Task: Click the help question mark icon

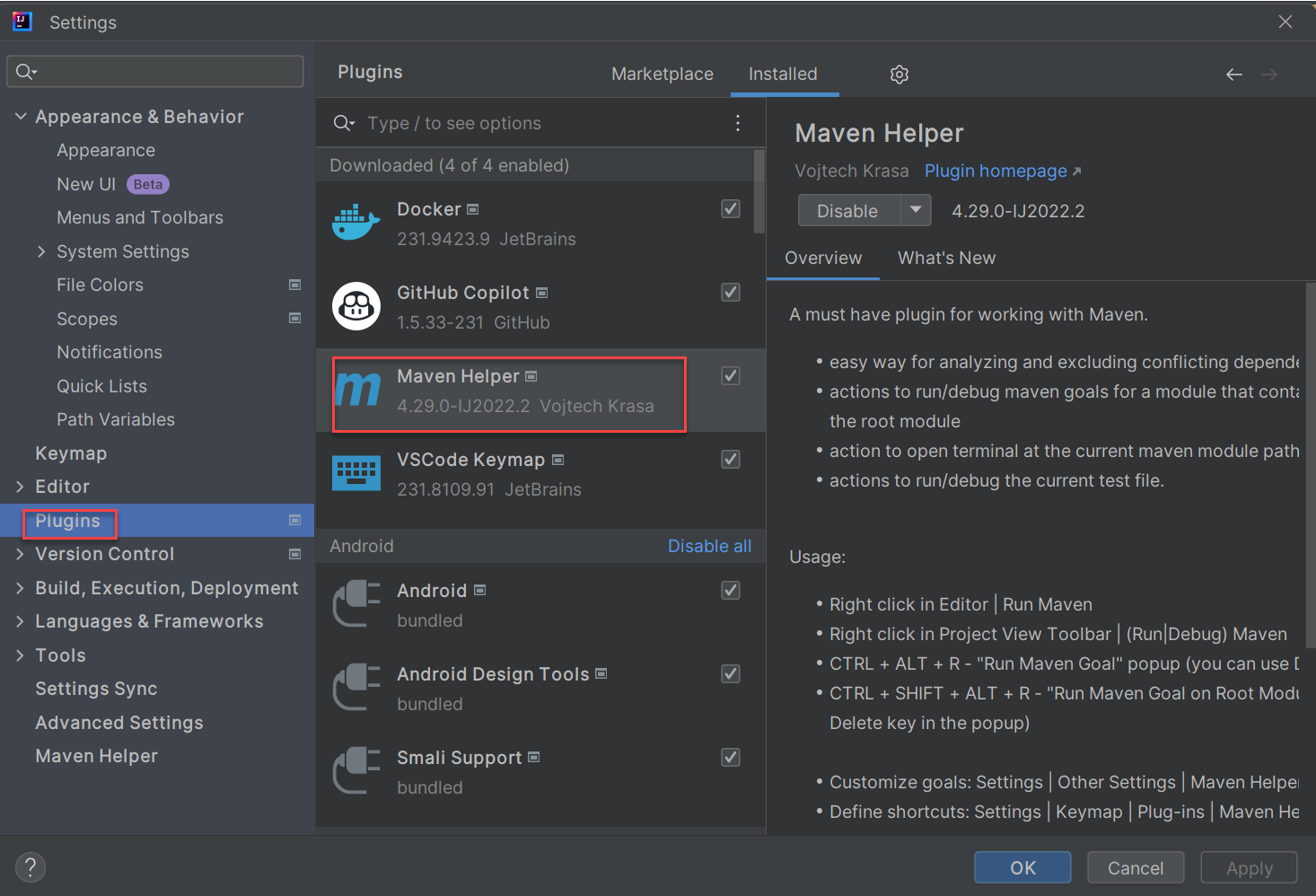Action: pos(31,867)
